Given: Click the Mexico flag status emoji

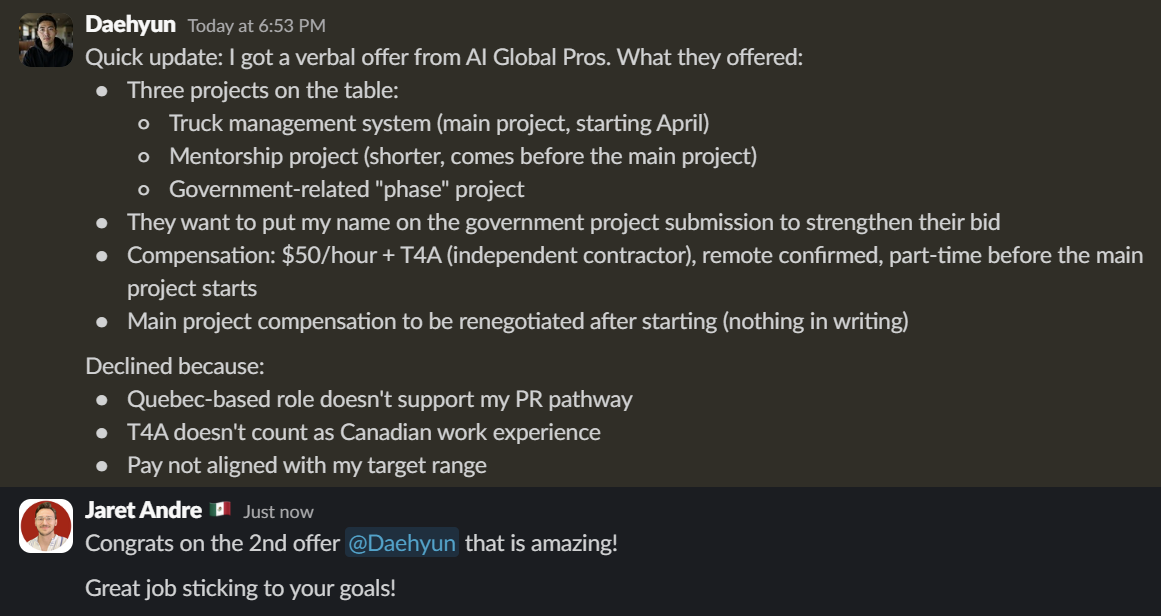Looking at the screenshot, I should coord(221,510).
